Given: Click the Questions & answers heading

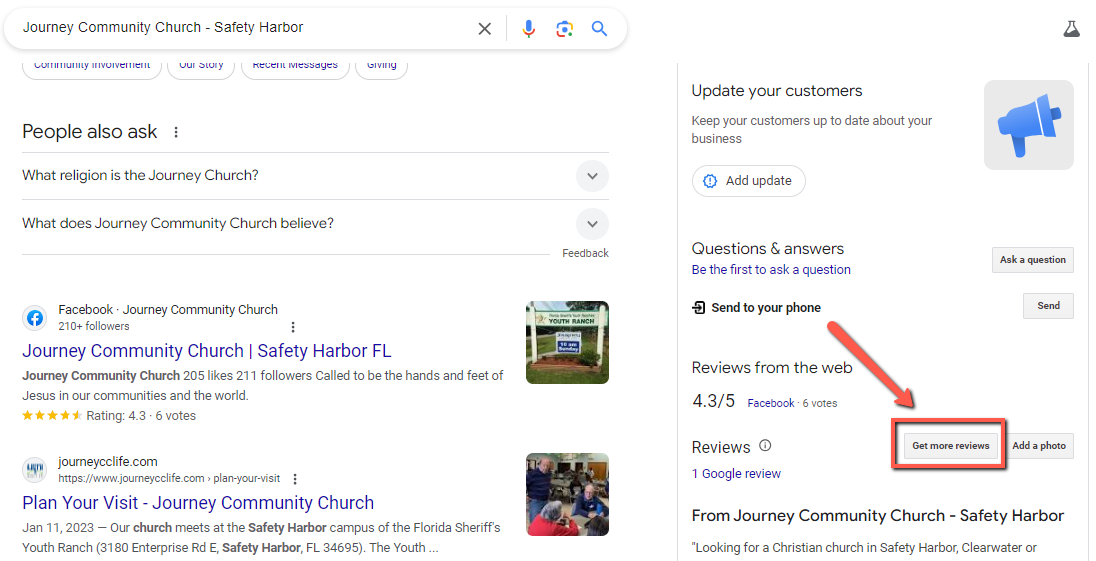Looking at the screenshot, I should pyautogui.click(x=767, y=249).
